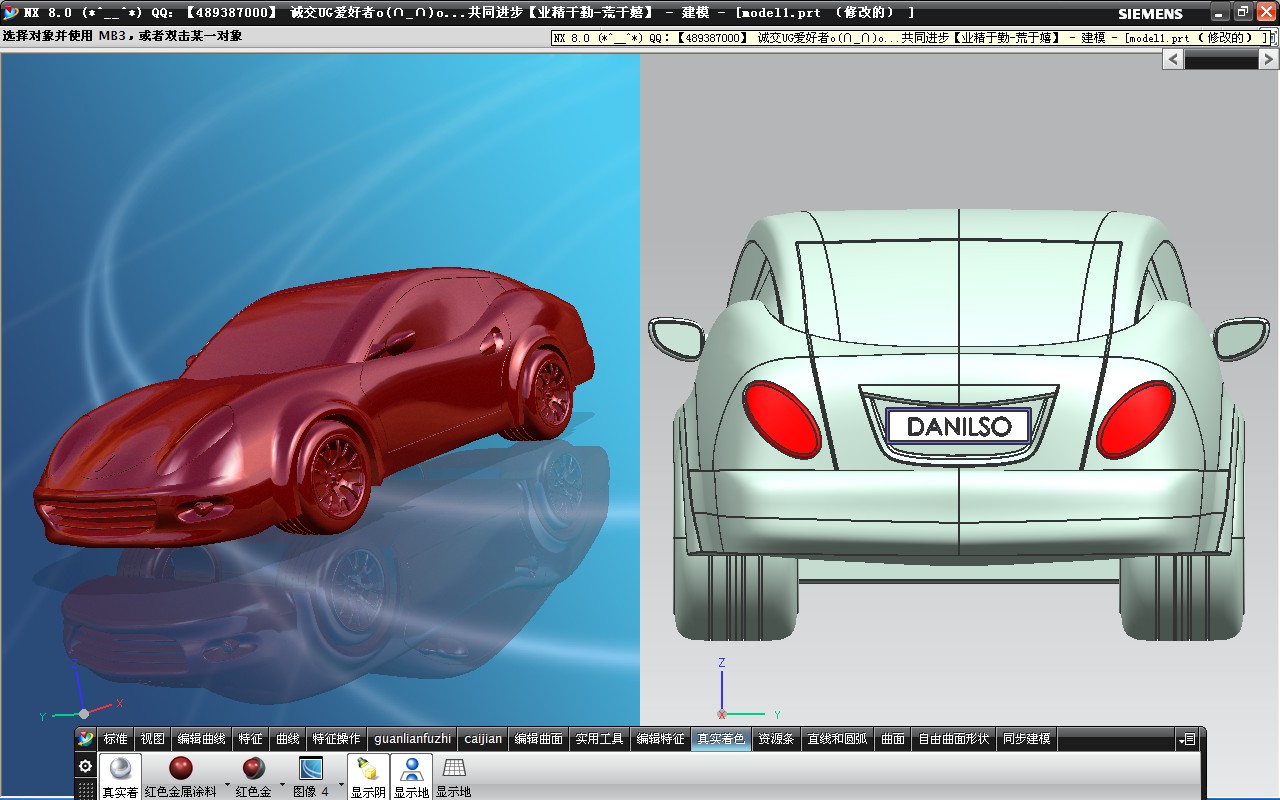Image resolution: width=1280 pixels, height=800 pixels.
Task: Open toolbar options menu at tab bar end
Action: coord(1187,739)
